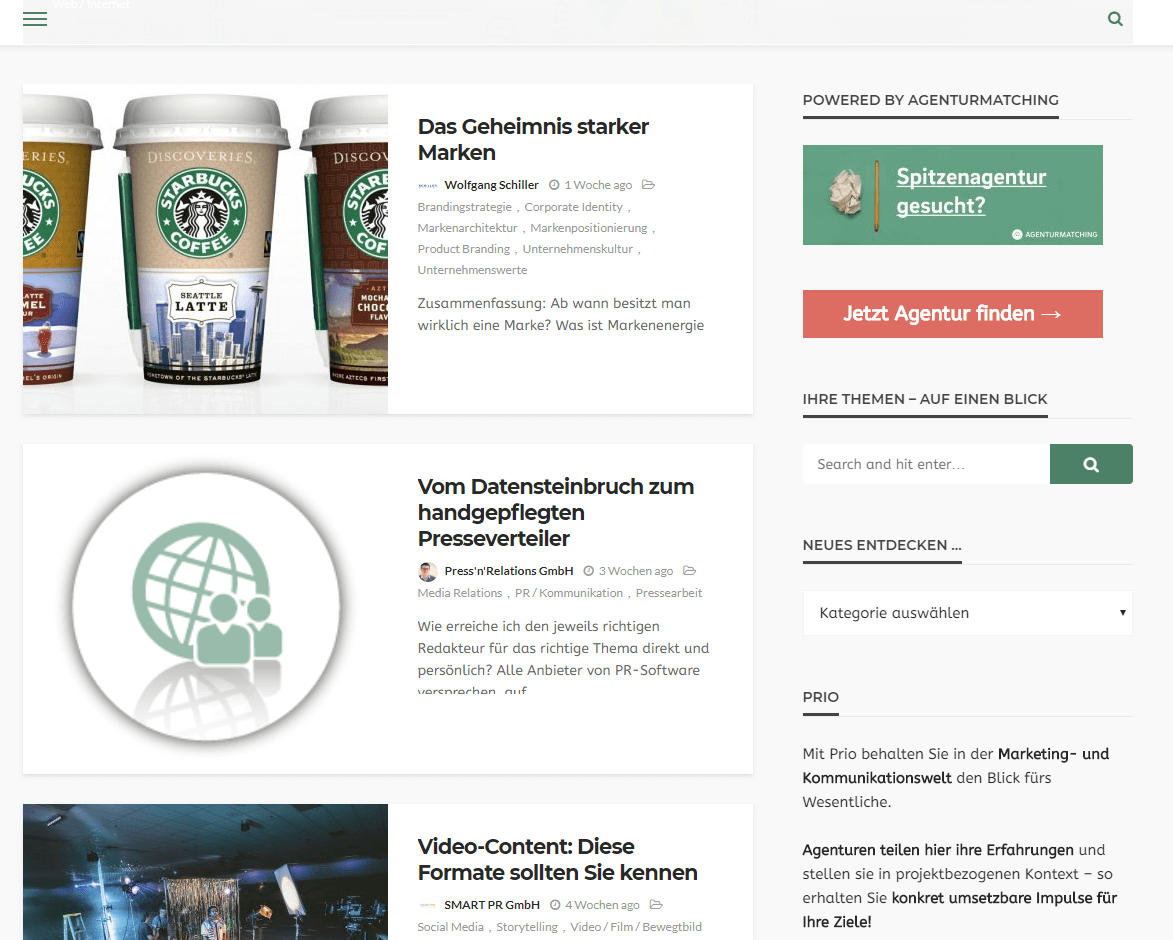Open article 'Das Geheimnis starker Marken'

pyautogui.click(x=533, y=139)
